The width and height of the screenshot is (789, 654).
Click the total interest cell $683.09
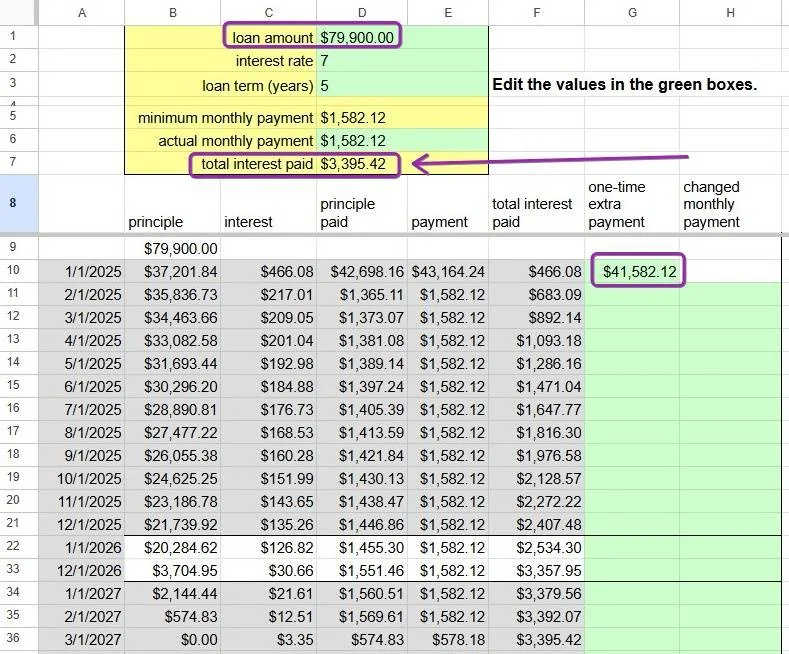tap(536, 294)
